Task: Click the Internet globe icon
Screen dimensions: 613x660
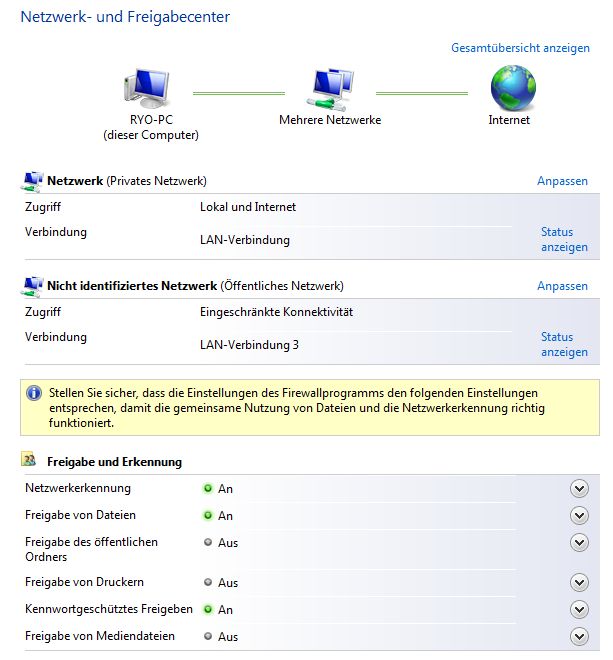Action: pyautogui.click(x=513, y=88)
